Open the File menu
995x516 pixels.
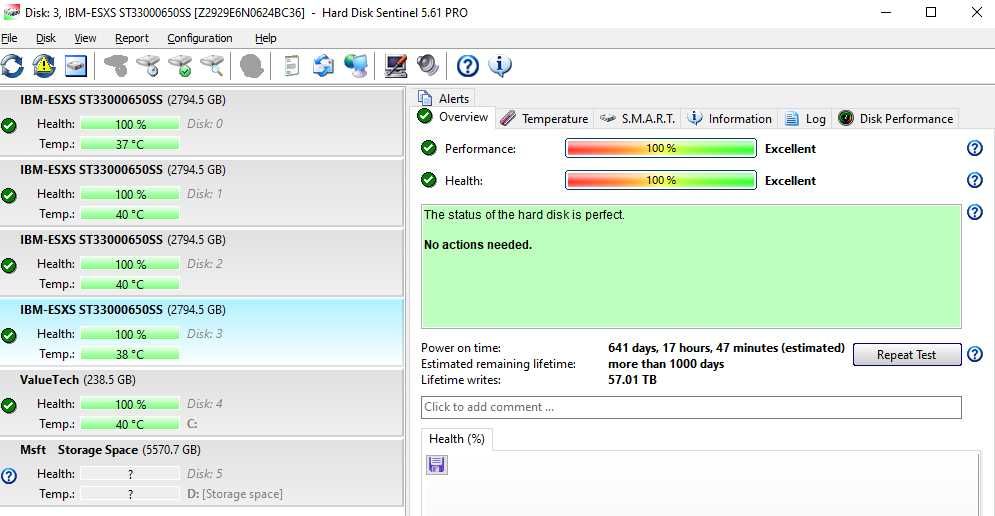pyautogui.click(x=9, y=38)
